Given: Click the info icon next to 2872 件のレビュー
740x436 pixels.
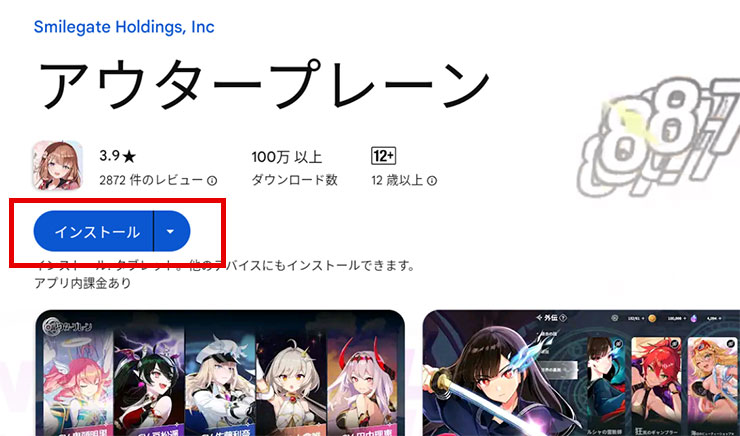Looking at the screenshot, I should click(x=212, y=181).
